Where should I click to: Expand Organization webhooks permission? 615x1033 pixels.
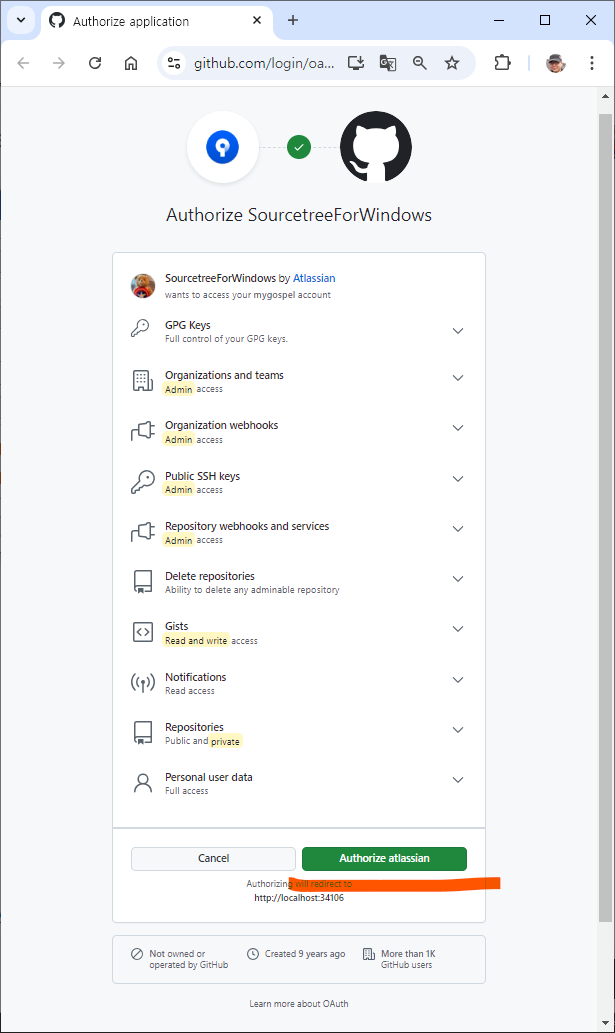[x=458, y=428]
